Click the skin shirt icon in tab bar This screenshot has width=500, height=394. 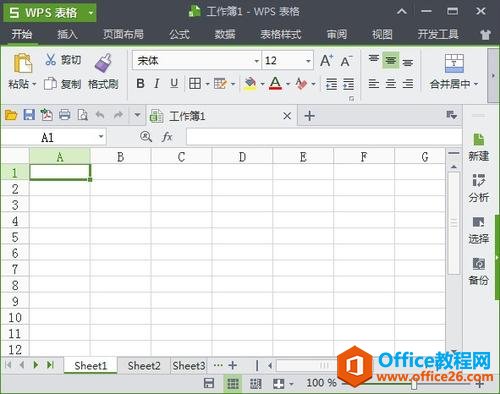485,34
